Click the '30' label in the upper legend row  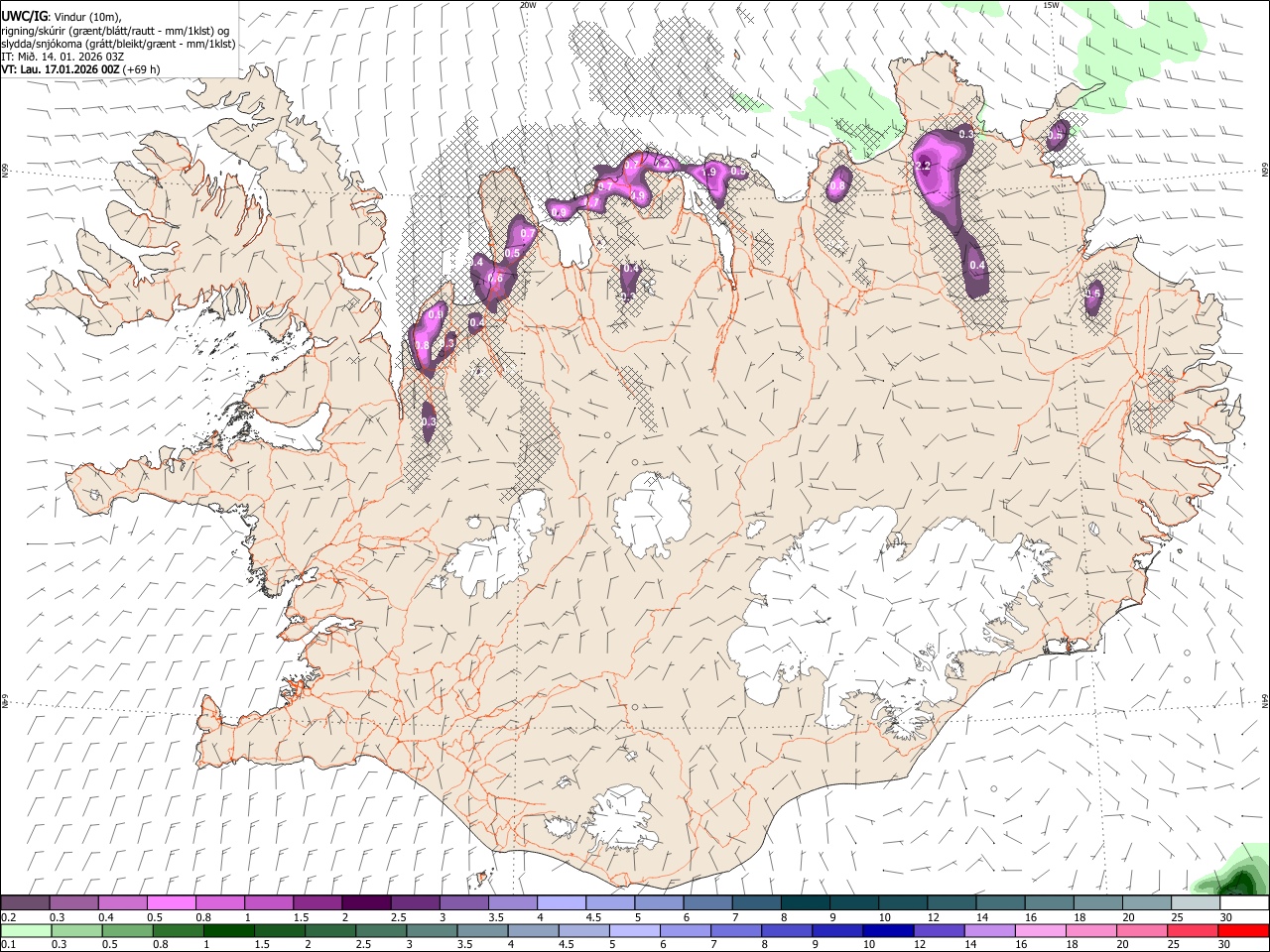(1225, 917)
